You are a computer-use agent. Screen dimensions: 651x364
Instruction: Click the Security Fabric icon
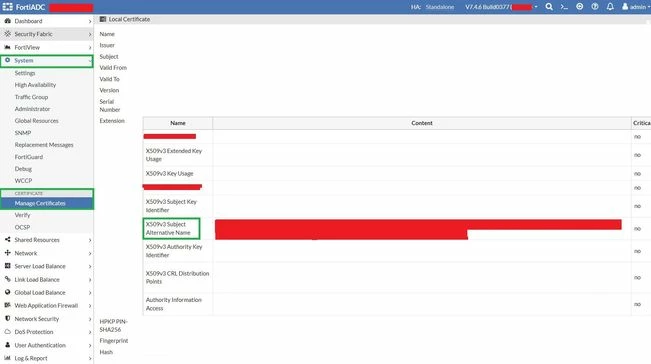[7, 34]
